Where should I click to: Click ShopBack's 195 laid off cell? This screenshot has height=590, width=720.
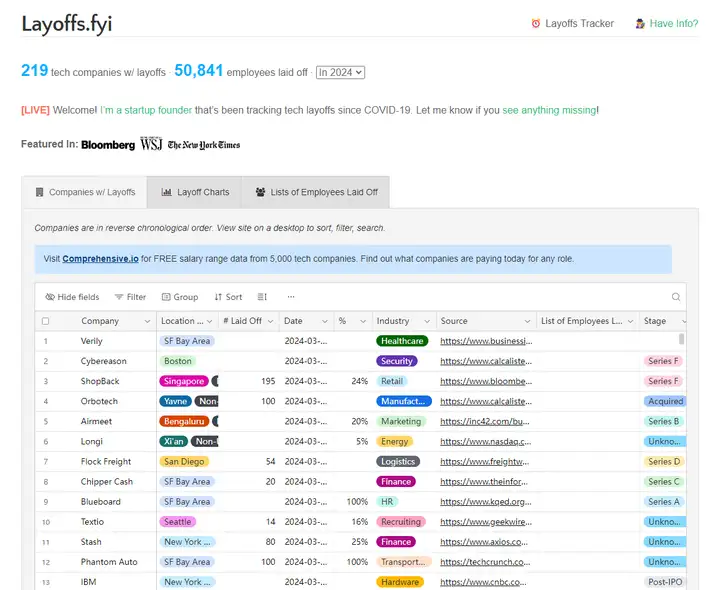(248, 381)
